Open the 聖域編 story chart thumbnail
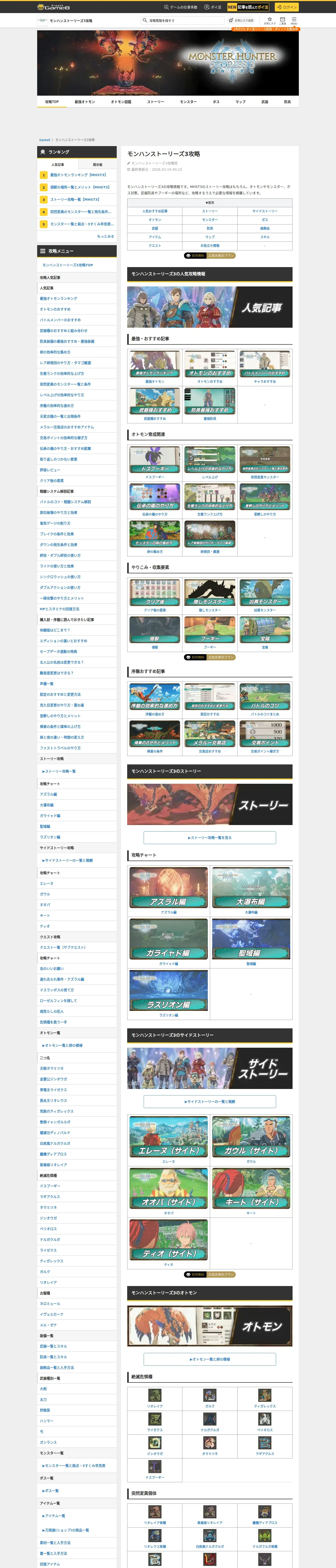Viewport: 336px width, 1568px height. click(251, 939)
